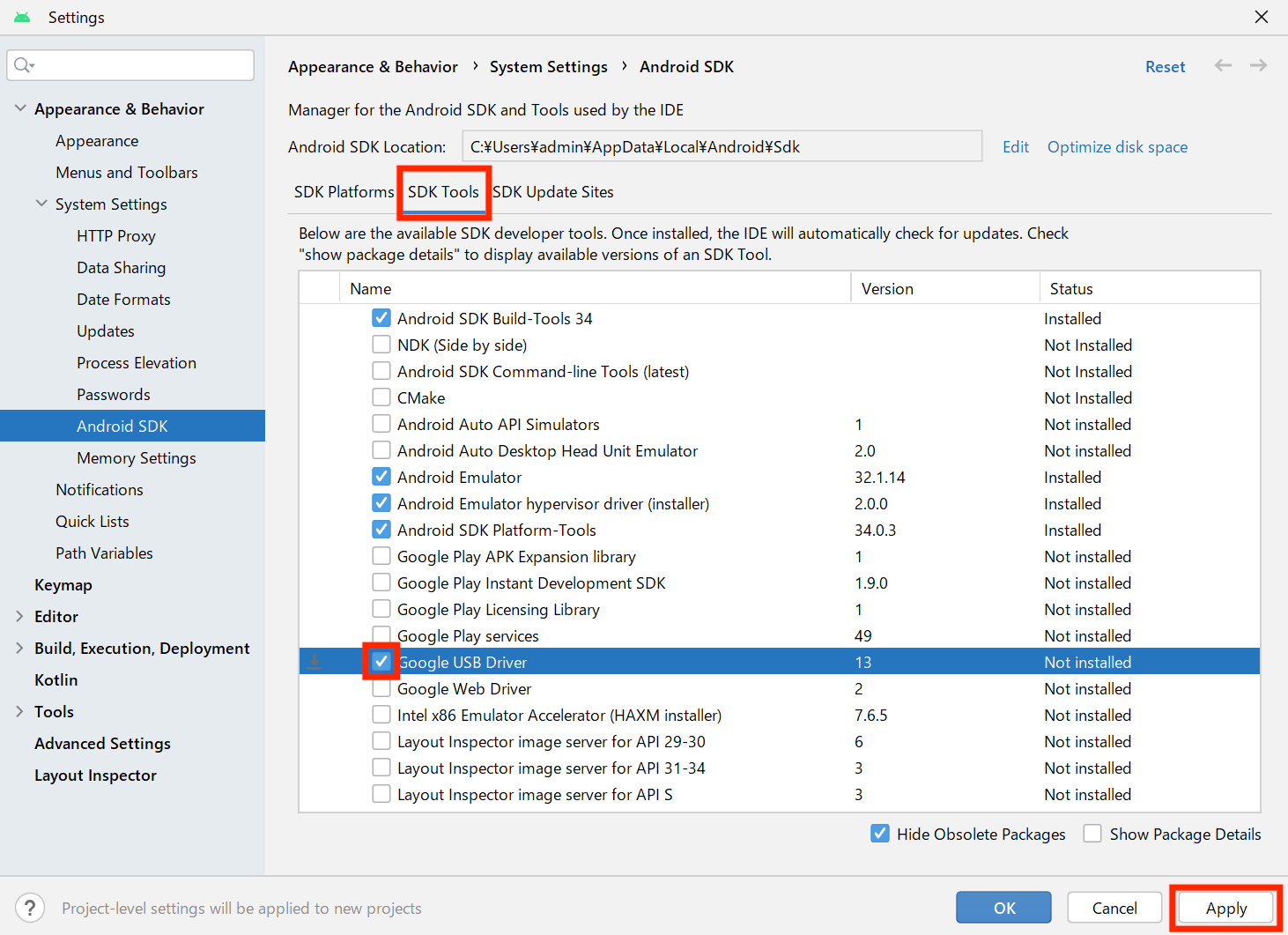Click the Cancel button
1288x935 pixels.
pos(1114,908)
